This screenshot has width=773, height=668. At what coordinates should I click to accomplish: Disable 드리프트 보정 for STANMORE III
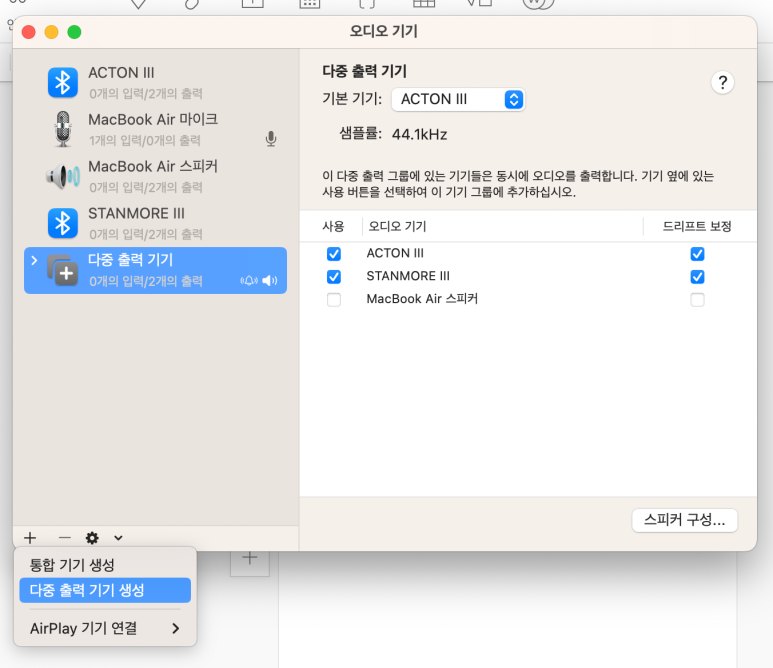click(697, 277)
